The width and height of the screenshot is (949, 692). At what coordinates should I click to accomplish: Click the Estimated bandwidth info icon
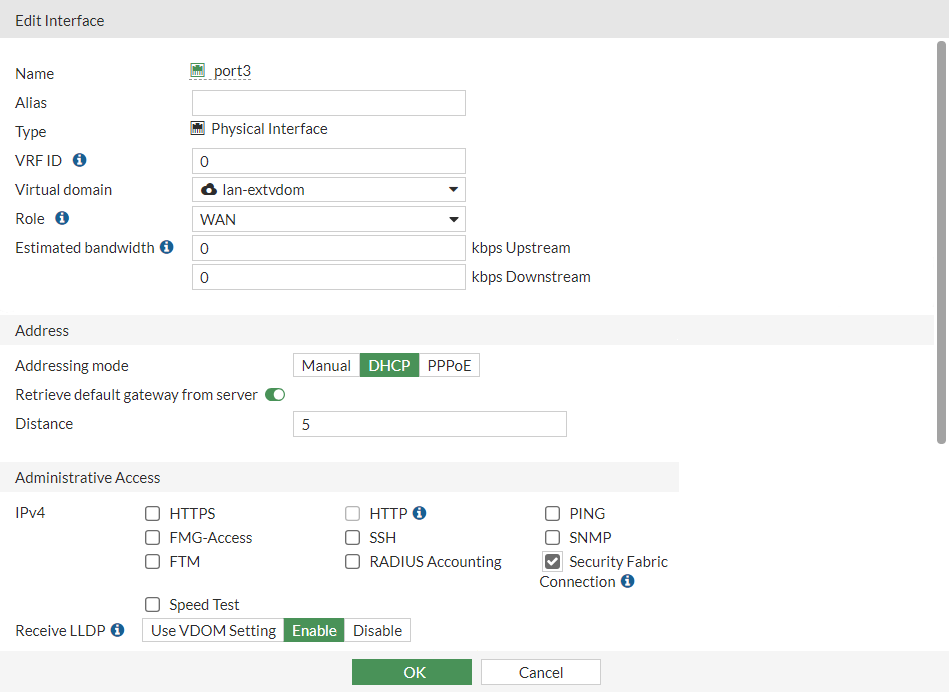click(x=167, y=247)
